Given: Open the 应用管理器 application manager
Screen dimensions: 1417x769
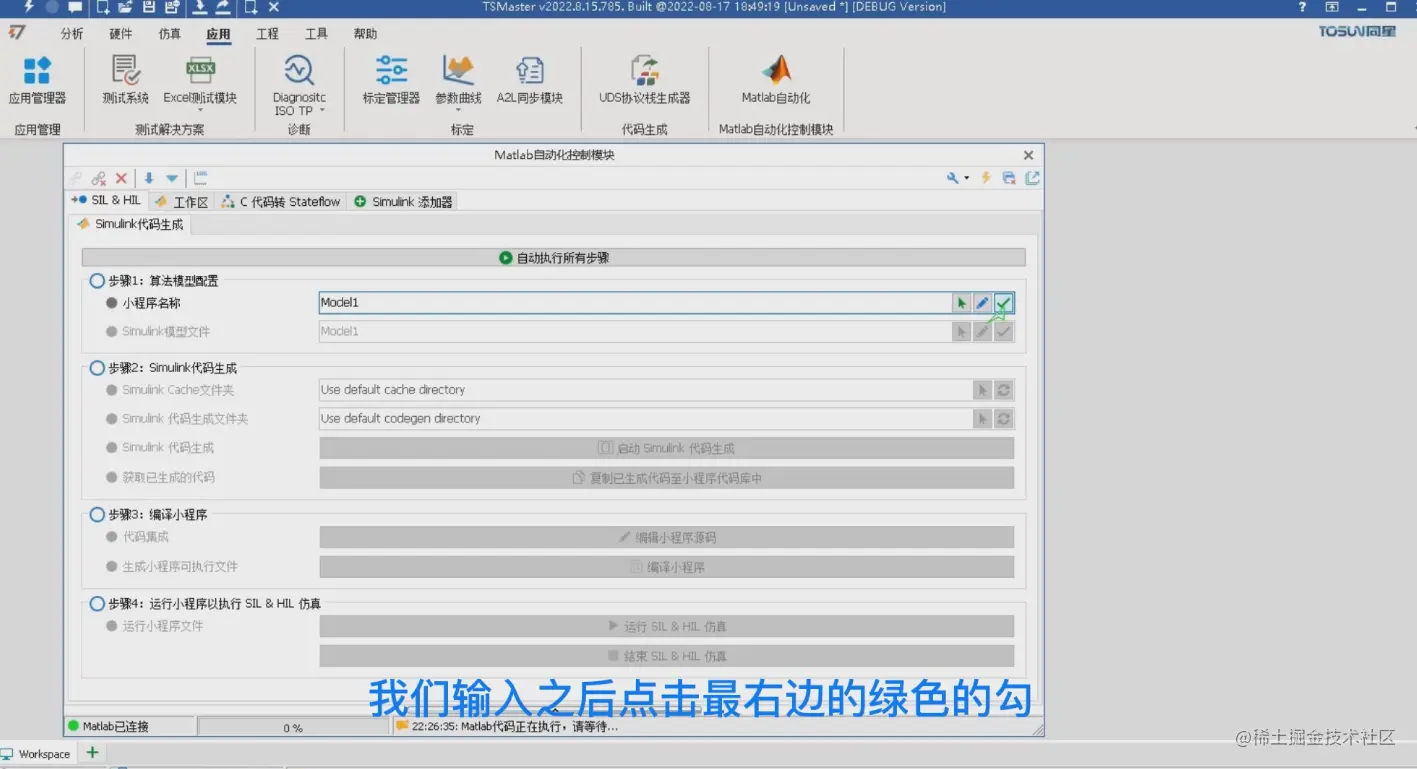Looking at the screenshot, I should point(37,80).
